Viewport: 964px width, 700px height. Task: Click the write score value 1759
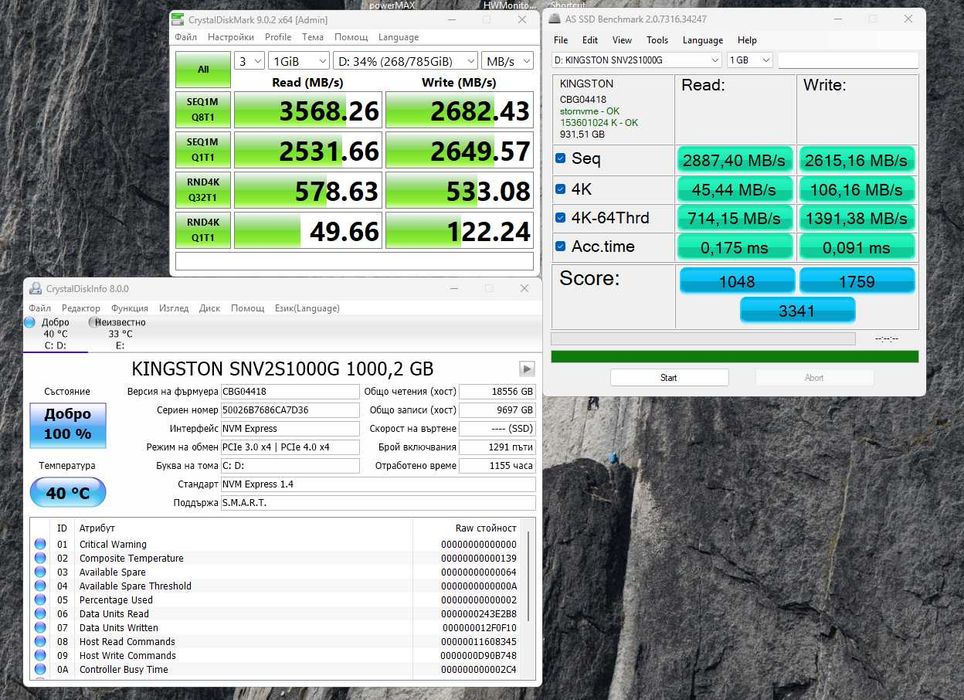click(856, 281)
